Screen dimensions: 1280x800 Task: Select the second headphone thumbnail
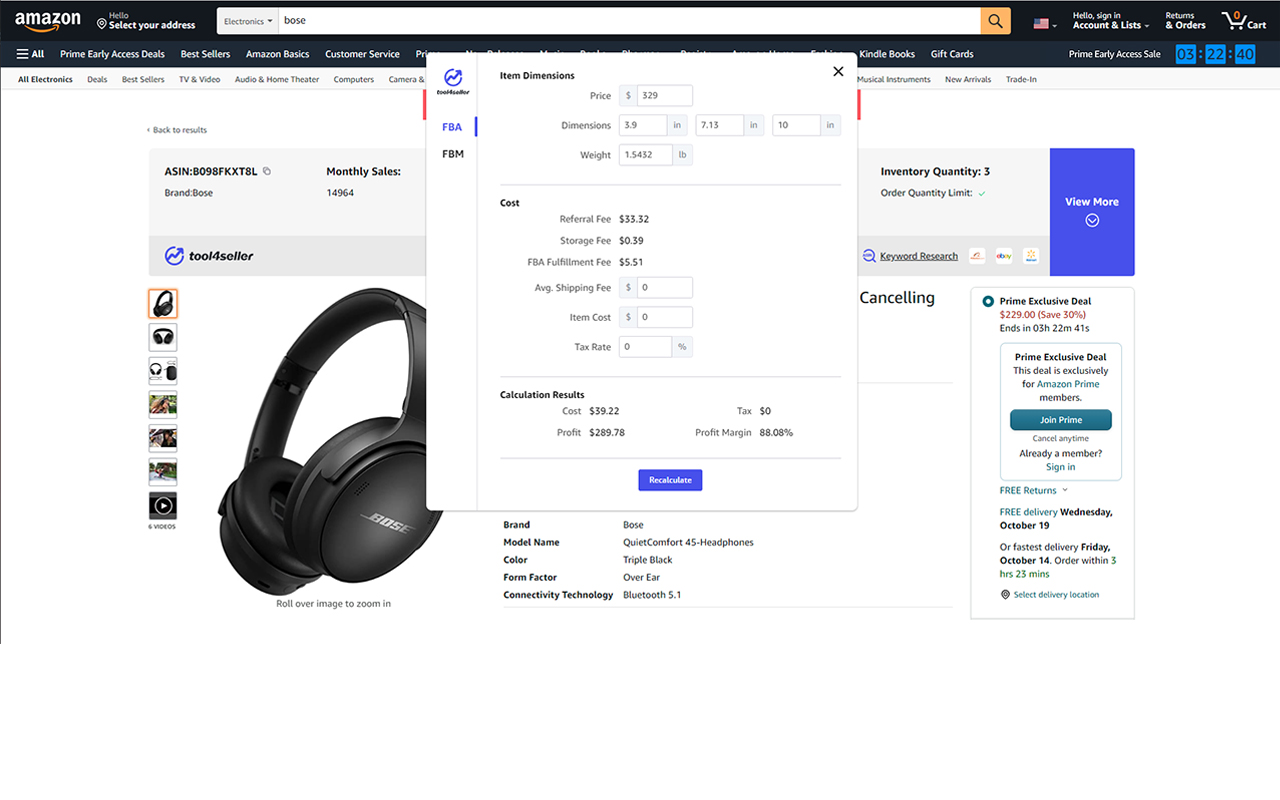pos(163,337)
